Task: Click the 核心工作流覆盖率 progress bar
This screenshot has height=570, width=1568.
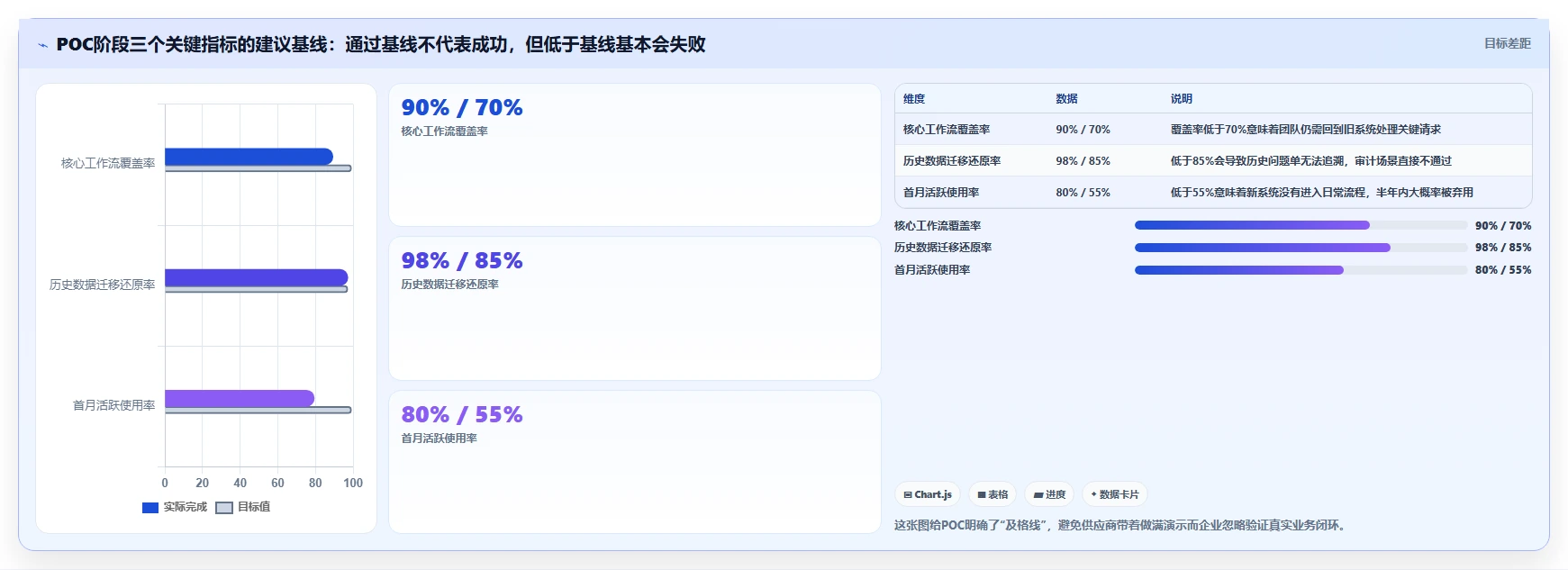Action: coord(1301,225)
